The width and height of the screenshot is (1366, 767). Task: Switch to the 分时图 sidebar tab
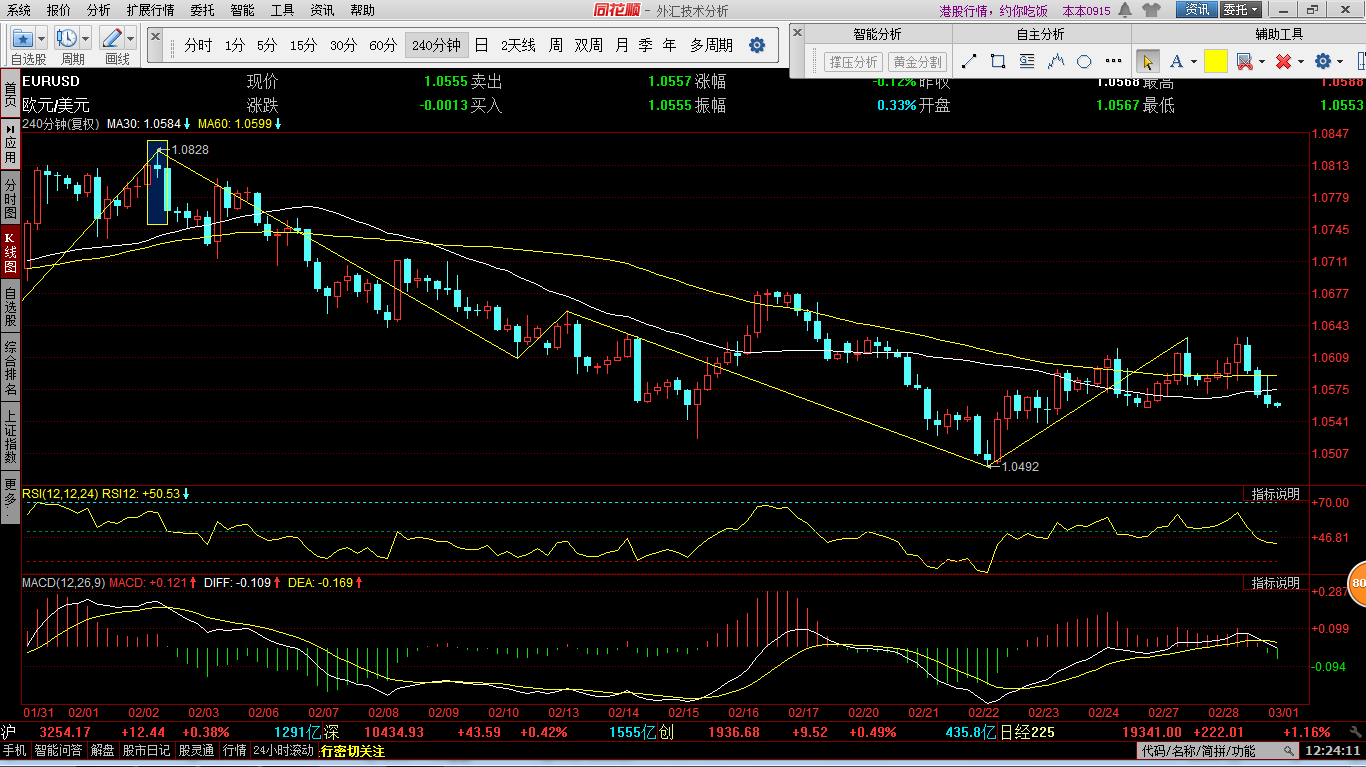point(10,198)
